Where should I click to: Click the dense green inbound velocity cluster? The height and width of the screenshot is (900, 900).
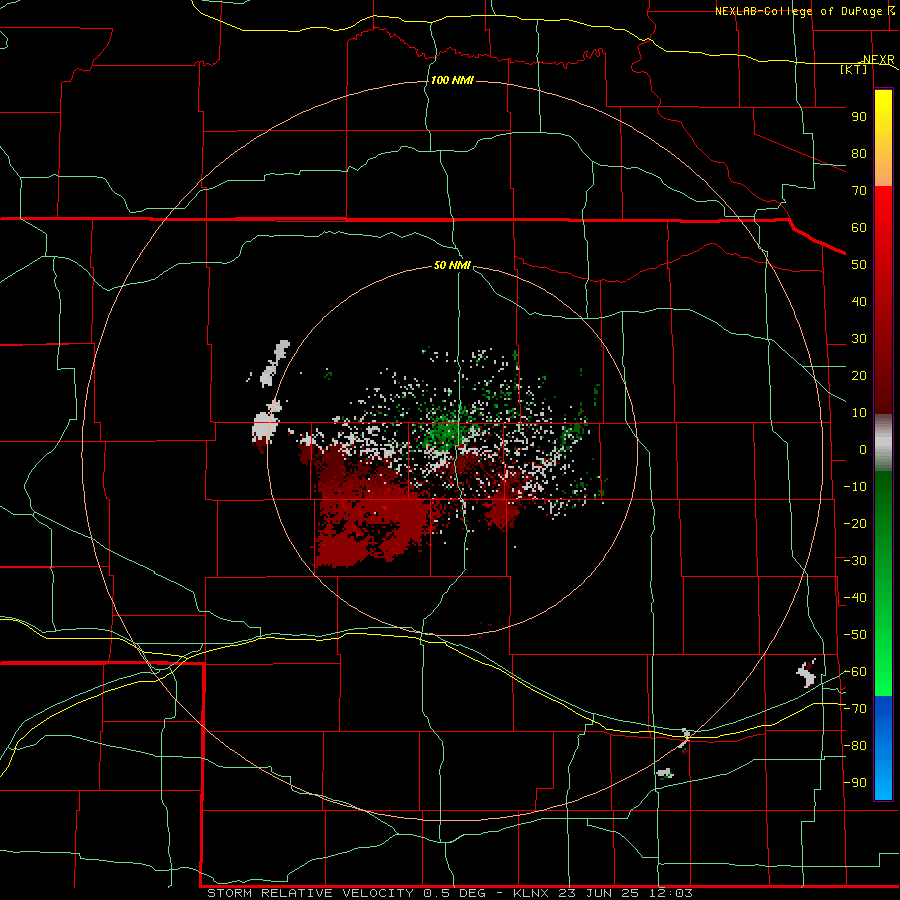click(445, 430)
